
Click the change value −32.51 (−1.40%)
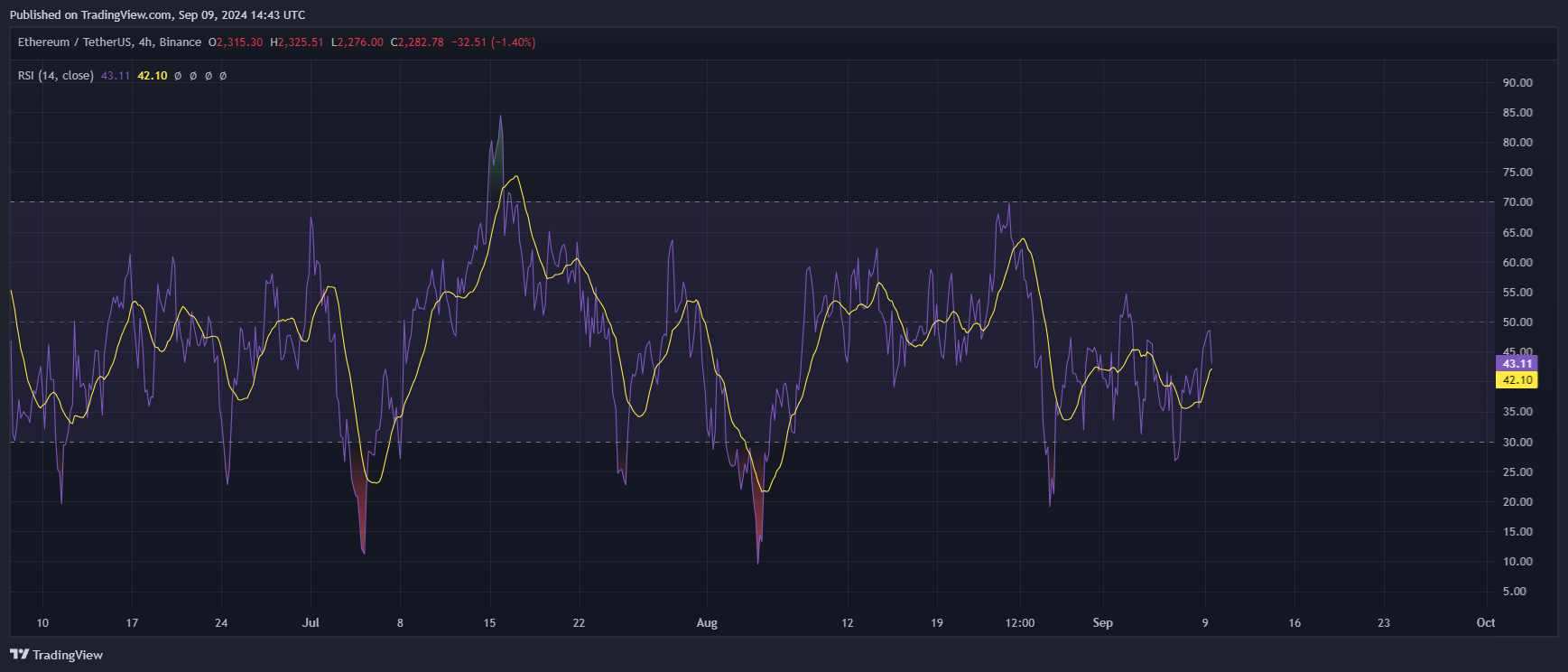pos(494,42)
